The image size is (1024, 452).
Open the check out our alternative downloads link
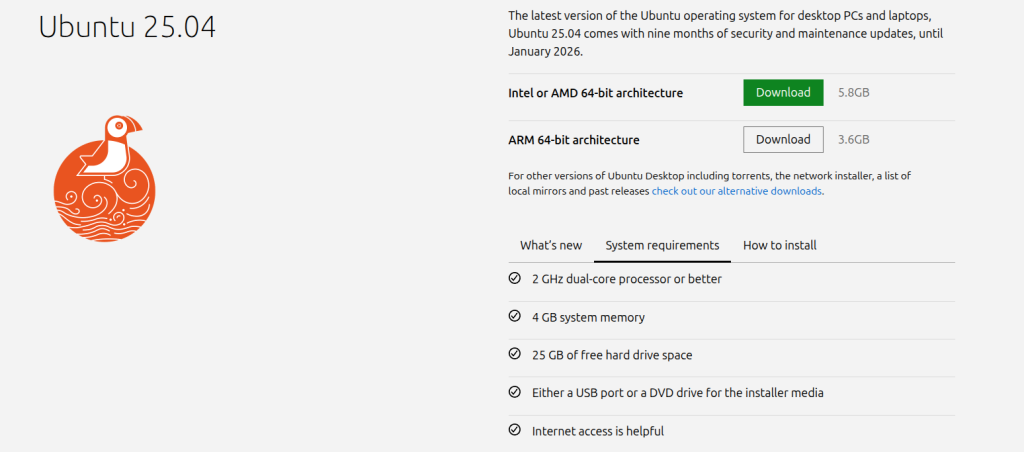[x=737, y=191]
